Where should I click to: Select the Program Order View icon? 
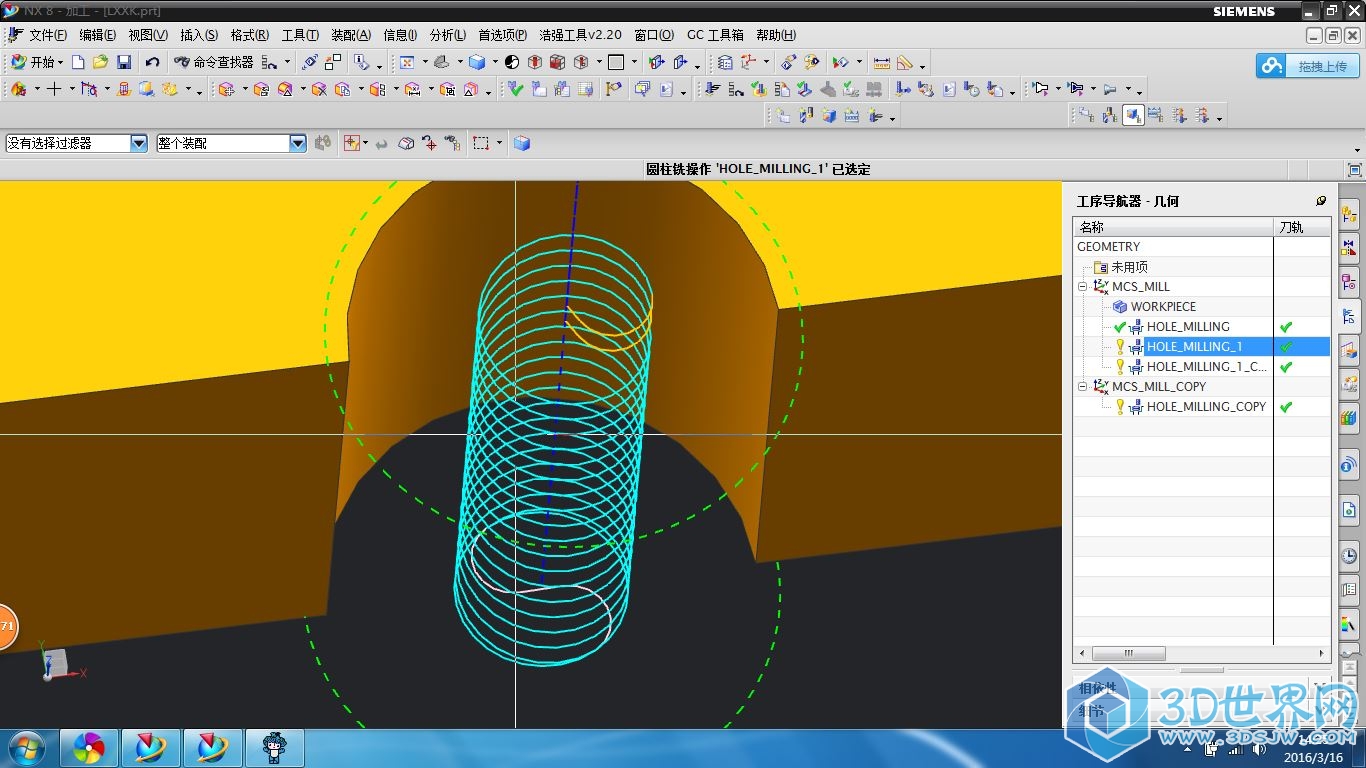1087,115
